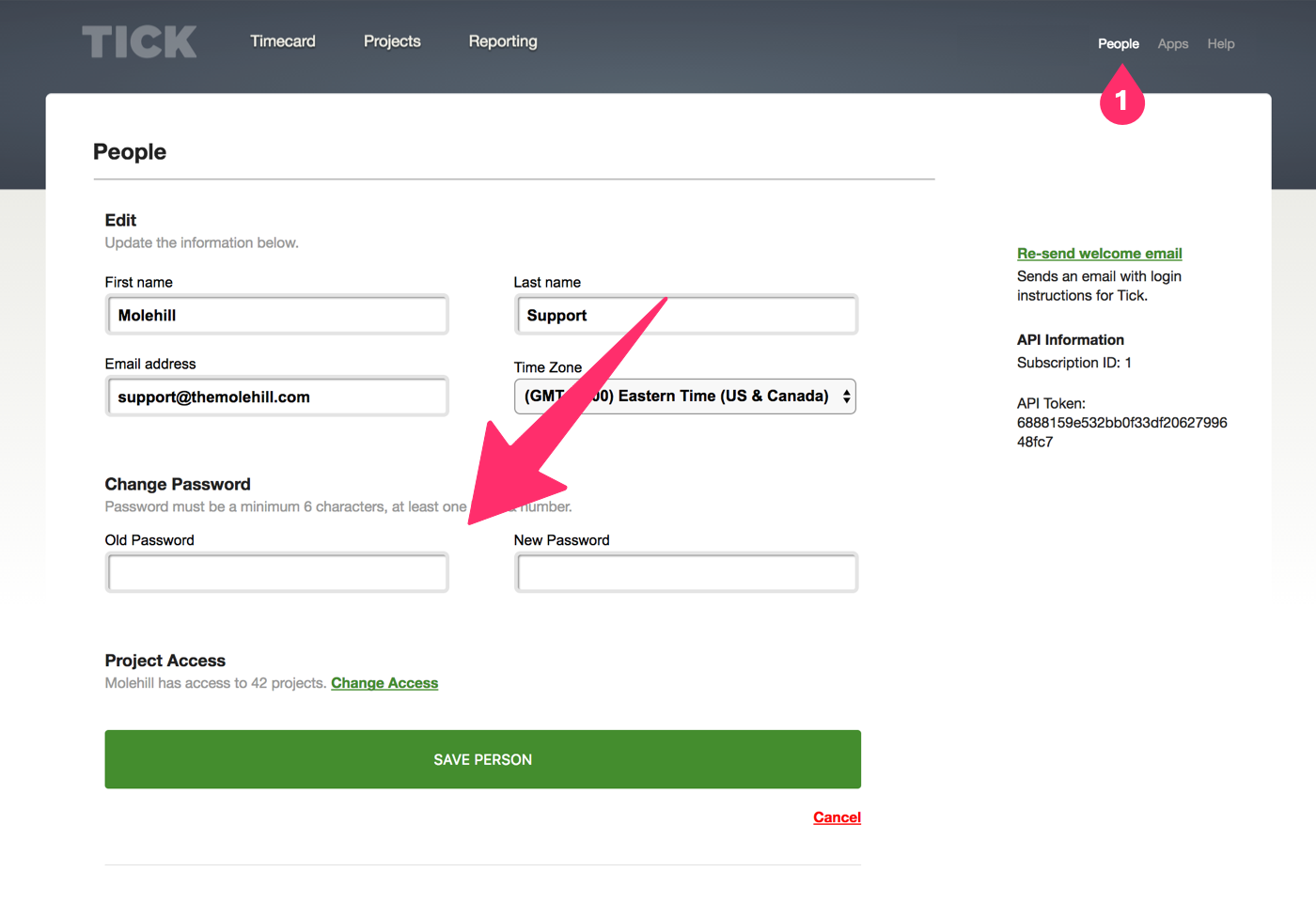Click the Old Password input box
The image size is (1316, 918).
tap(277, 573)
